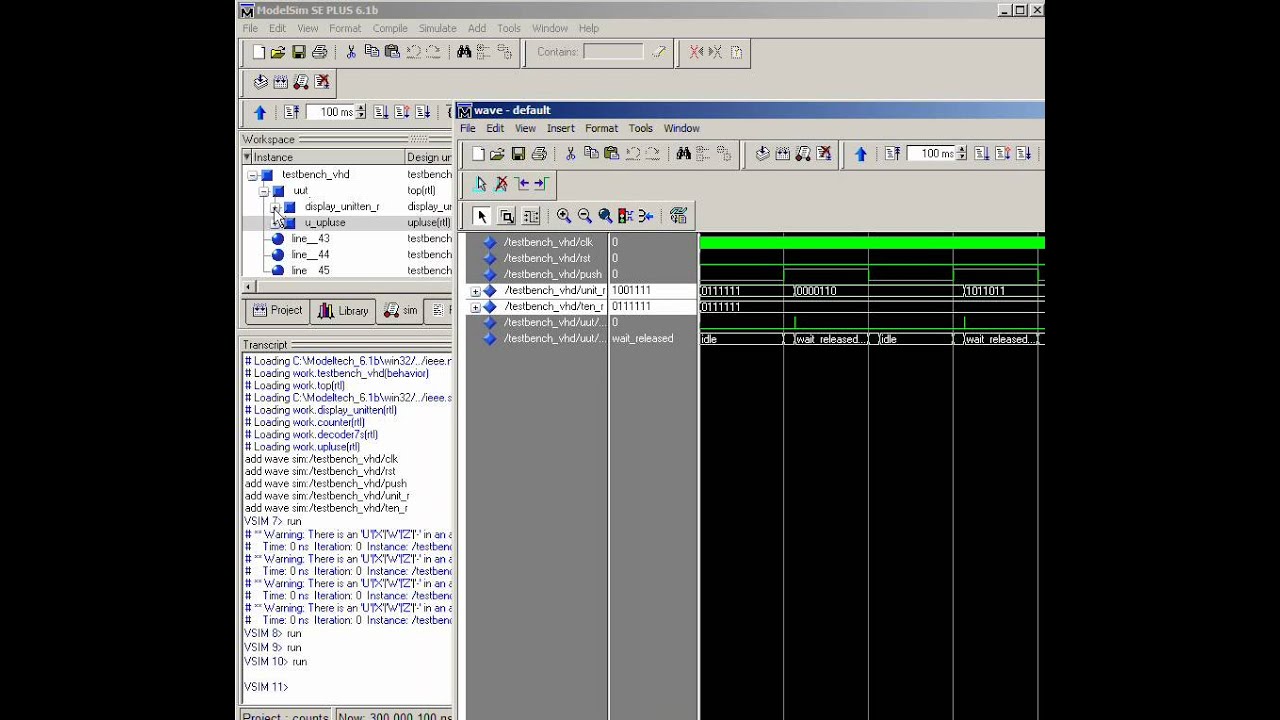1280x720 pixels.
Task: Select line__43 process in workspace tree
Action: pos(310,239)
